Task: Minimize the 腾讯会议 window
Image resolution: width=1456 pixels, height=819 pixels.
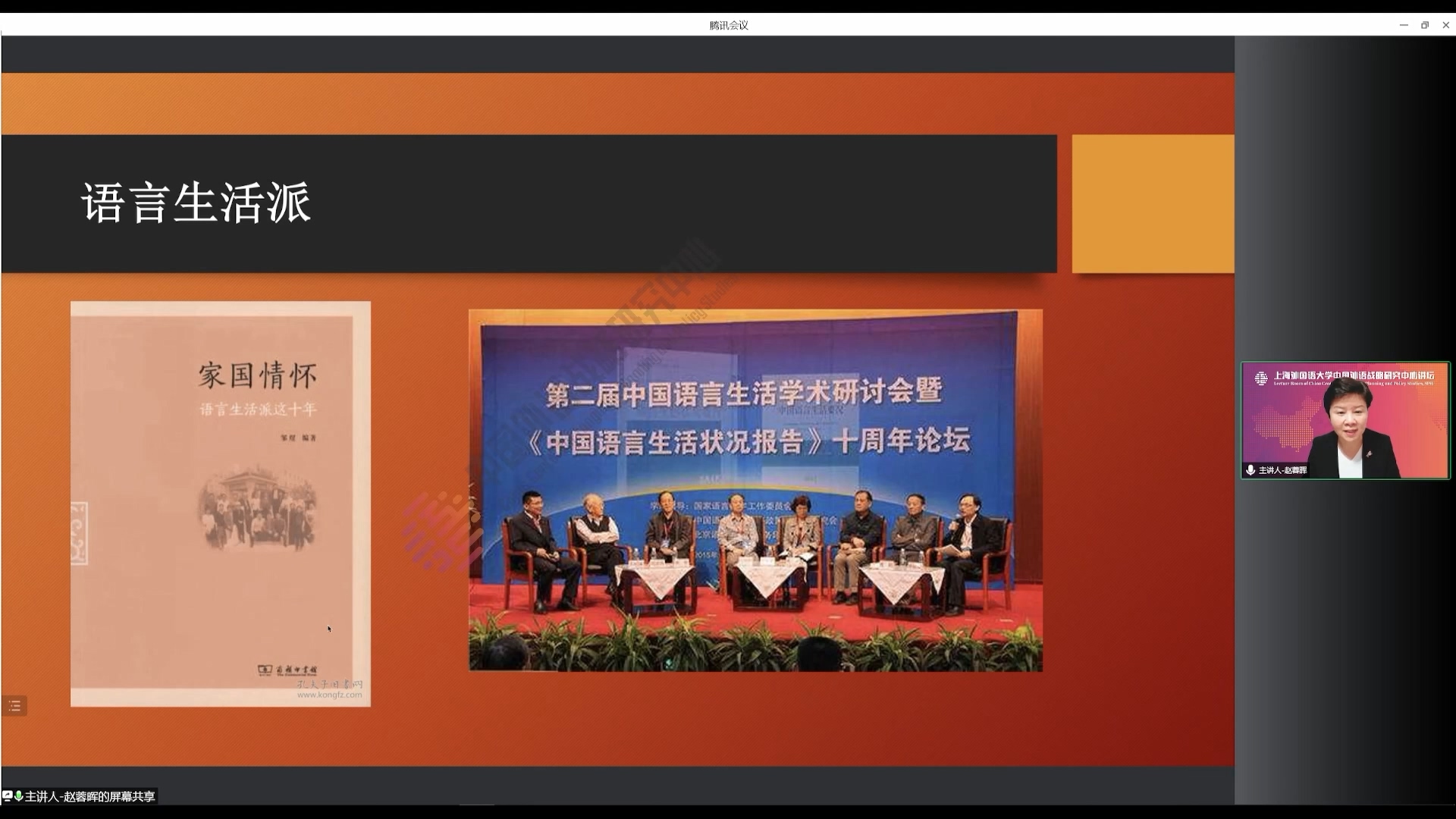Action: (1404, 25)
